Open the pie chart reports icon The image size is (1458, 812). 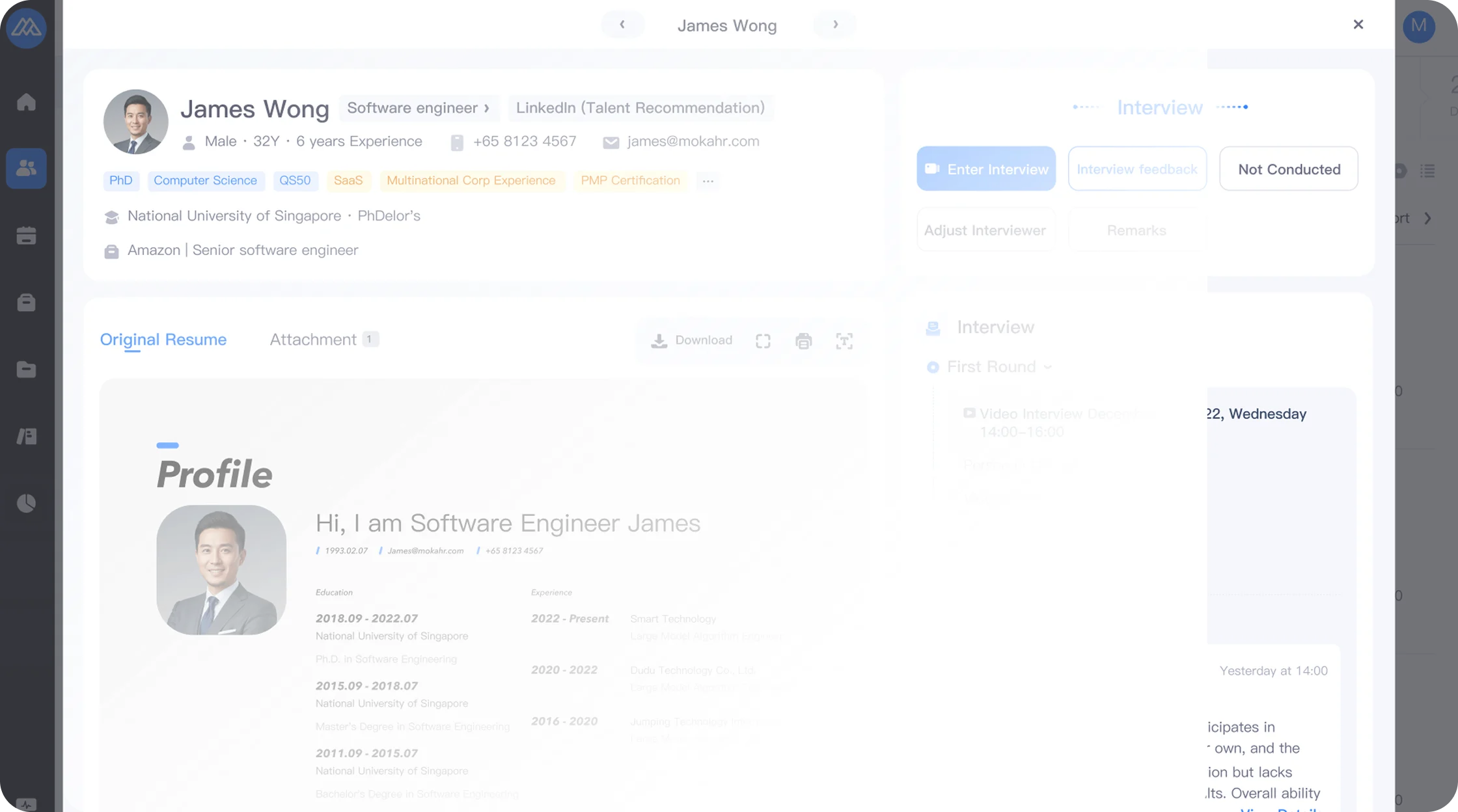[26, 503]
